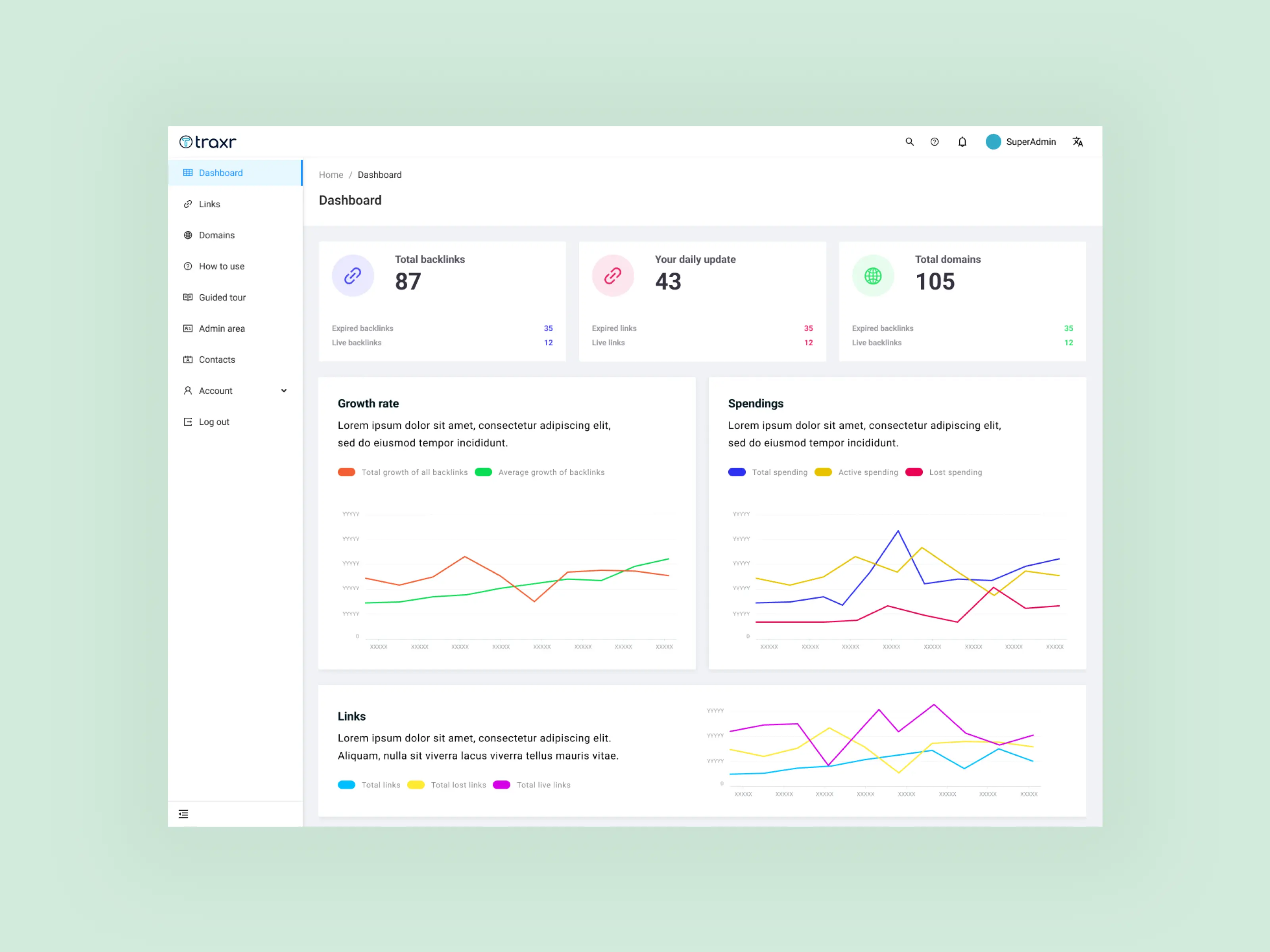
Task: Toggle the Total live links legend
Action: (x=531, y=785)
